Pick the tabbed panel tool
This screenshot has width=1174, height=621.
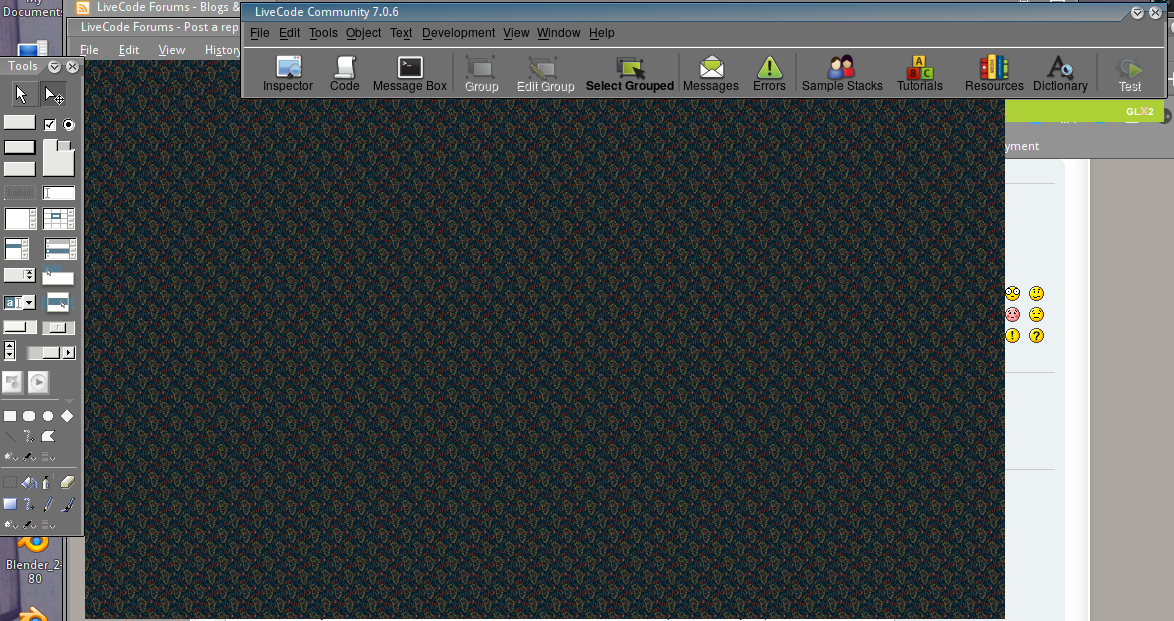58,158
